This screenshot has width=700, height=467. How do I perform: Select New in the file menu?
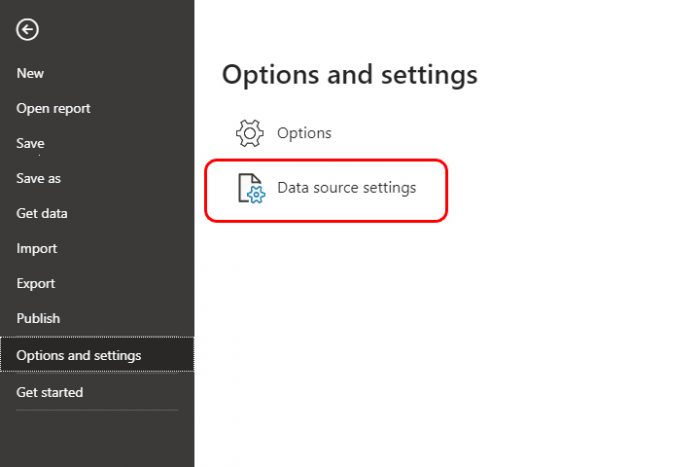coord(30,73)
